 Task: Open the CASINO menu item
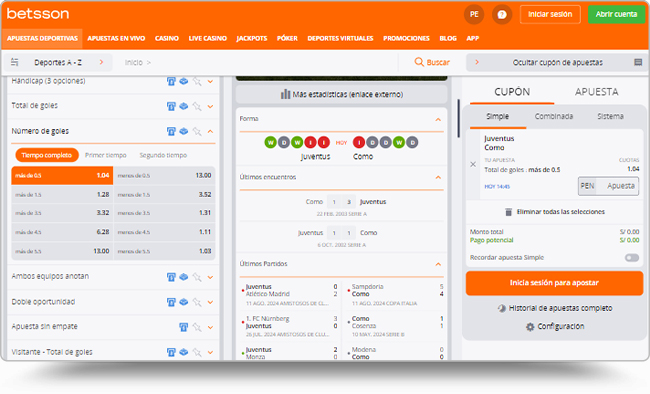coord(167,38)
